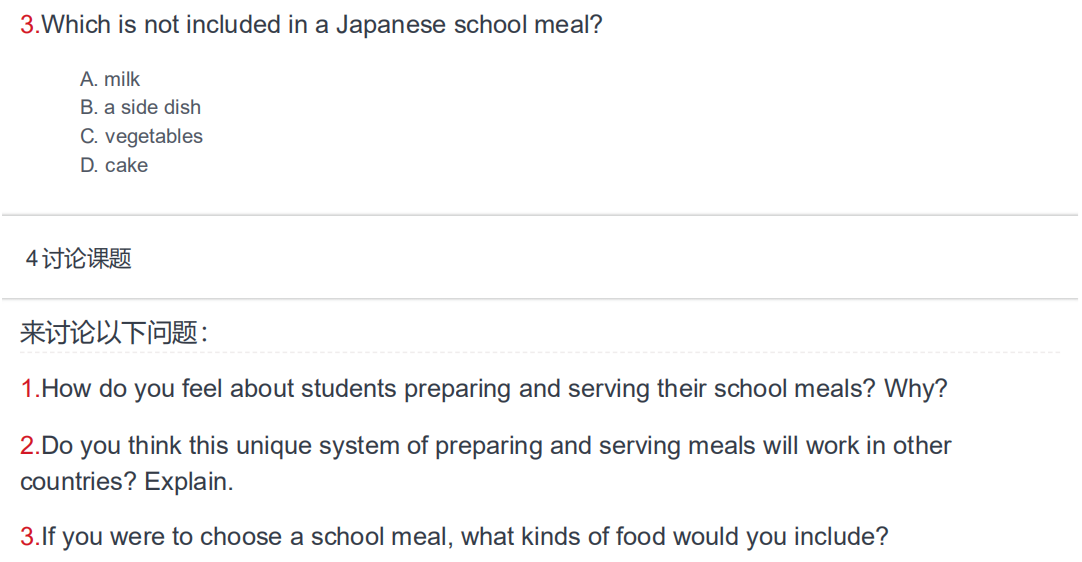This screenshot has width=1082, height=562.
Task: Click discussion question about choosing school meal
Action: (x=454, y=536)
